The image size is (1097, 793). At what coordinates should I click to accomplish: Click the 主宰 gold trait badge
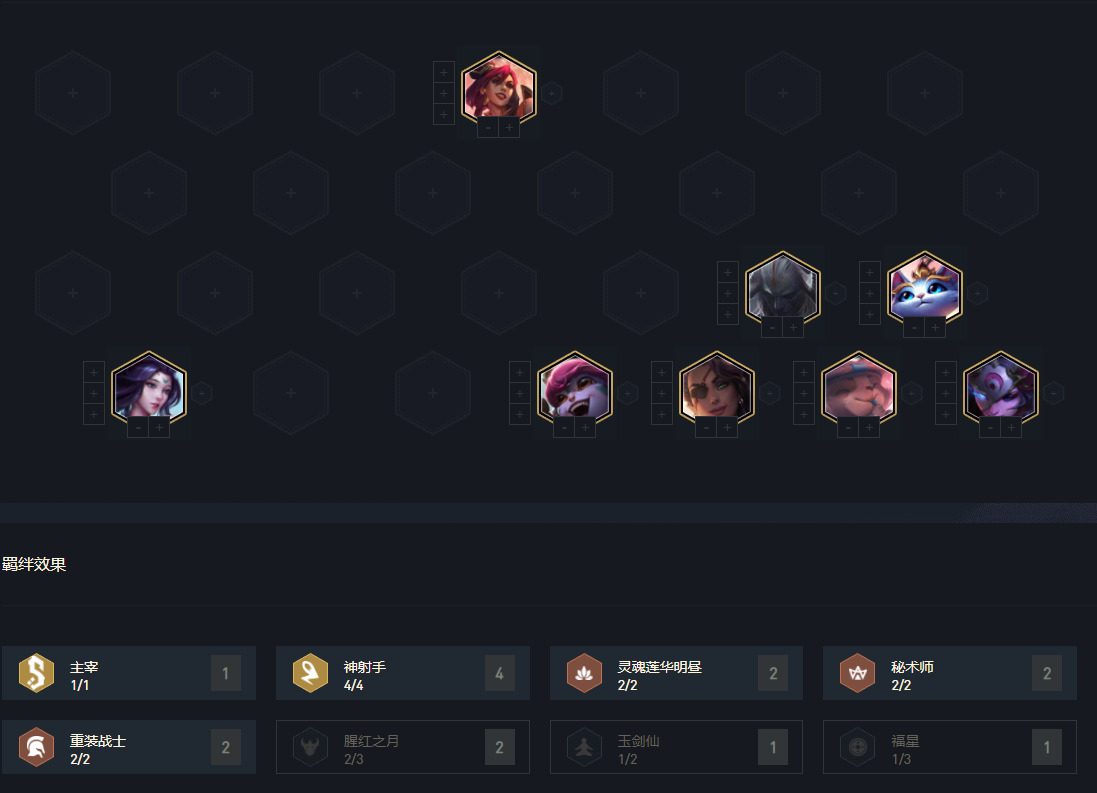36,673
